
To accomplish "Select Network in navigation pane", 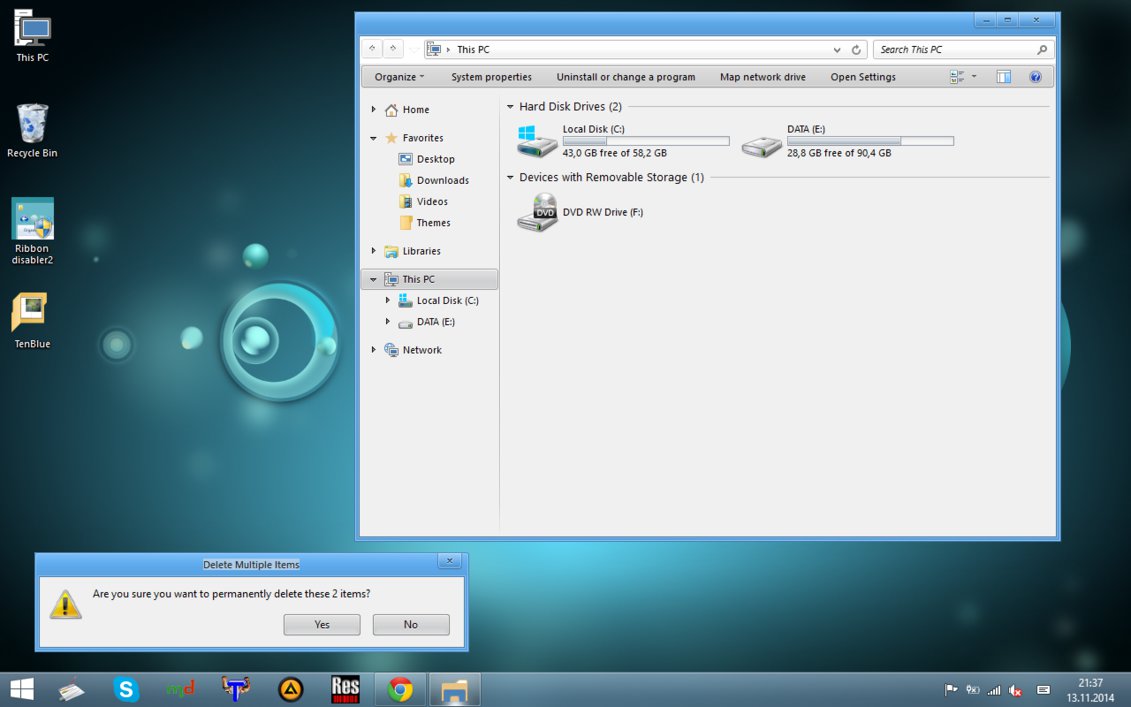I will click(x=413, y=350).
